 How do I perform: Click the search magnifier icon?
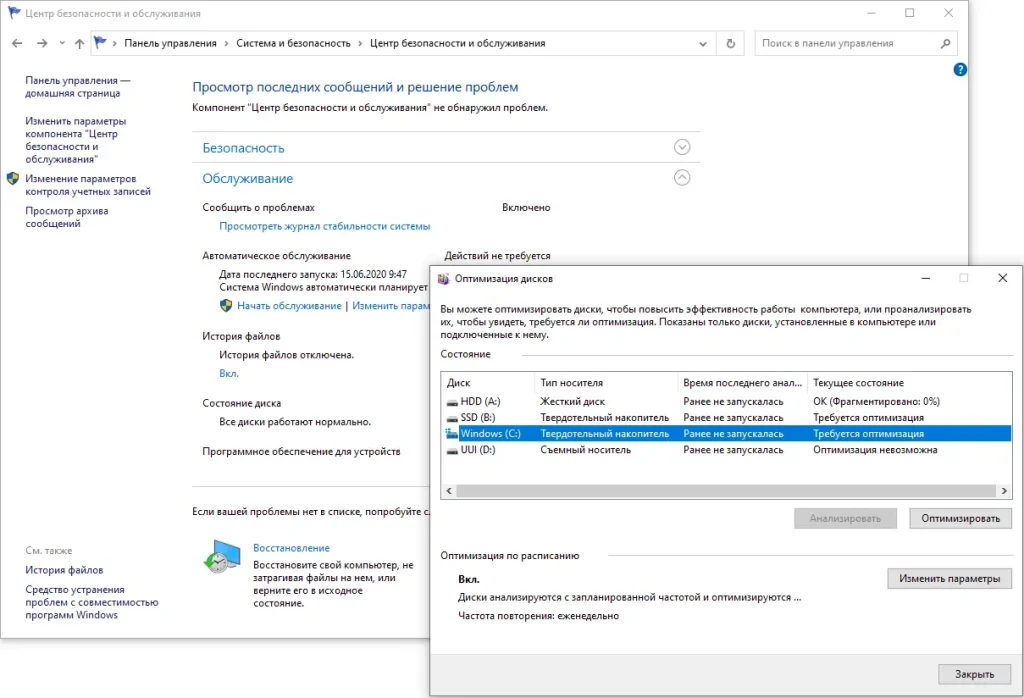coord(945,44)
